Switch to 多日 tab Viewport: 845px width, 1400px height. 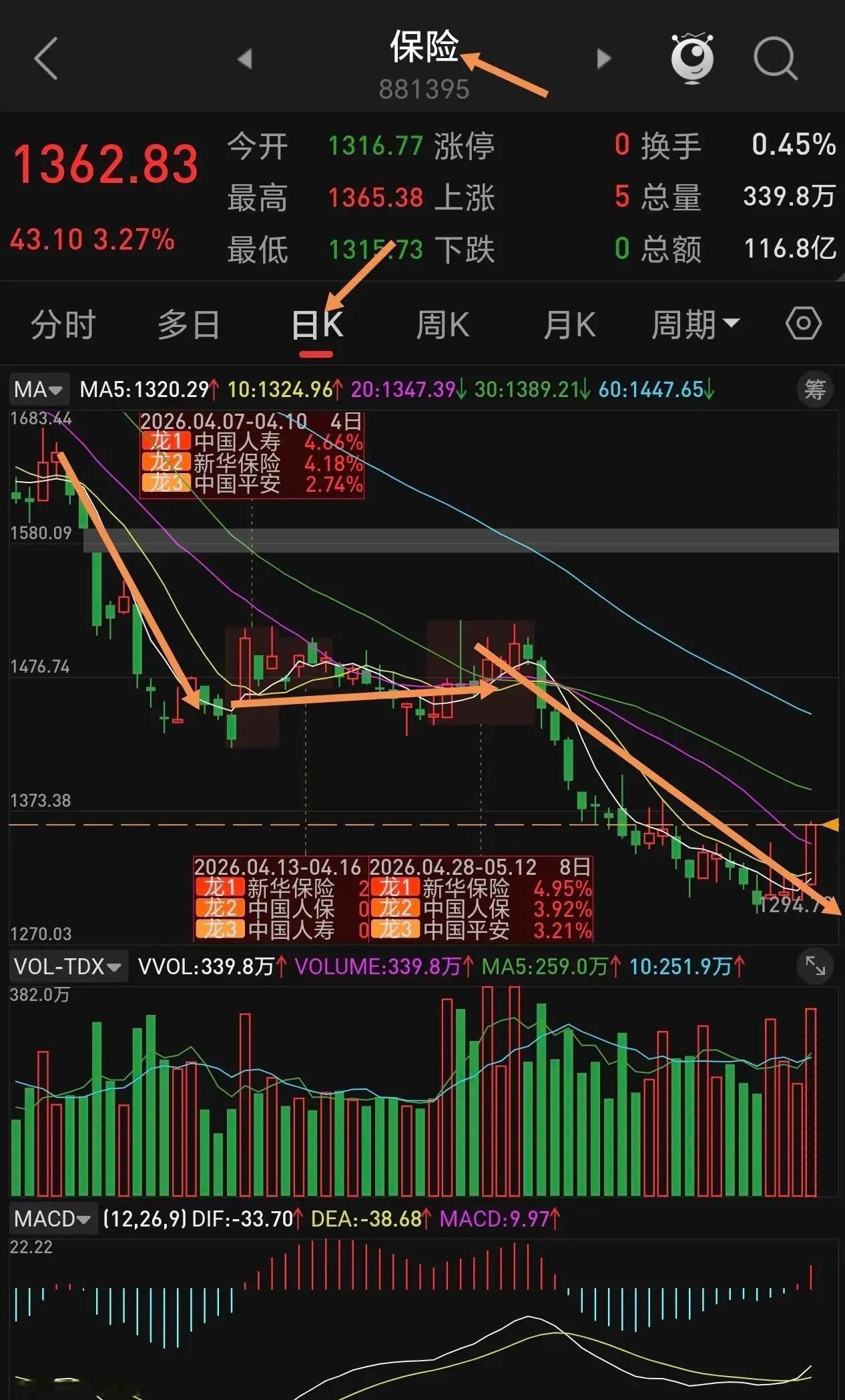click(189, 325)
